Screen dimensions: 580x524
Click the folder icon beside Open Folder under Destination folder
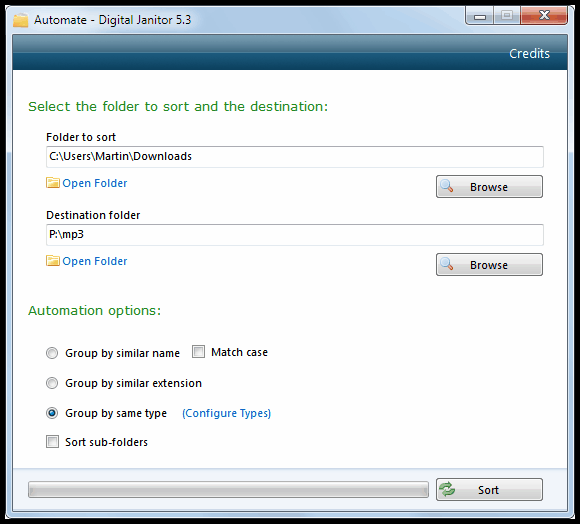click(53, 261)
